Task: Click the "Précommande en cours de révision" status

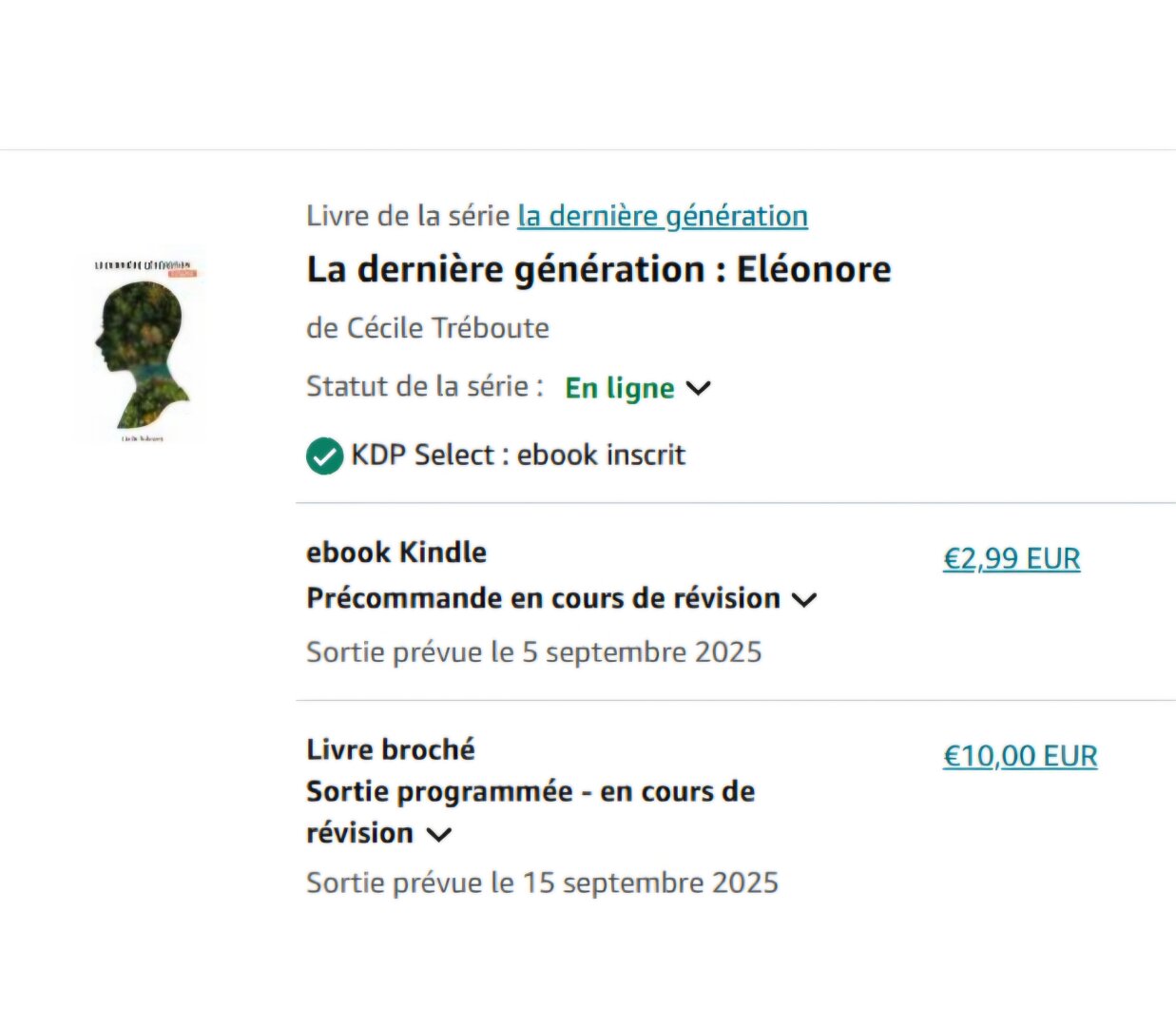Action: [543, 599]
